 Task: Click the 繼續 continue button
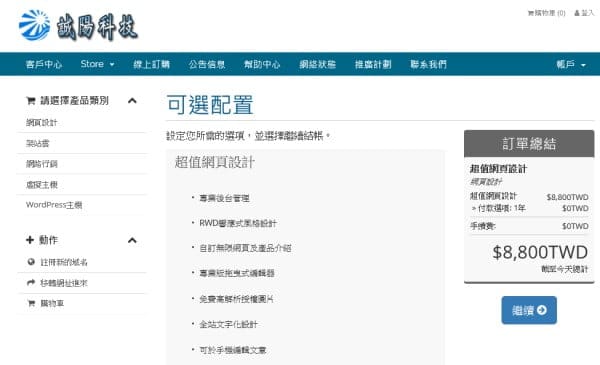[x=529, y=310]
